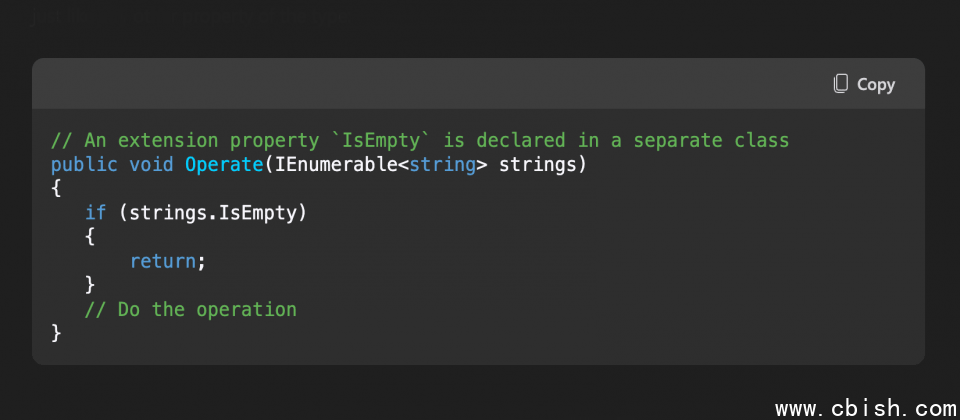The height and width of the screenshot is (420, 960).
Task: Click the word `IsEmpty` in the top comment
Action: tap(381, 140)
